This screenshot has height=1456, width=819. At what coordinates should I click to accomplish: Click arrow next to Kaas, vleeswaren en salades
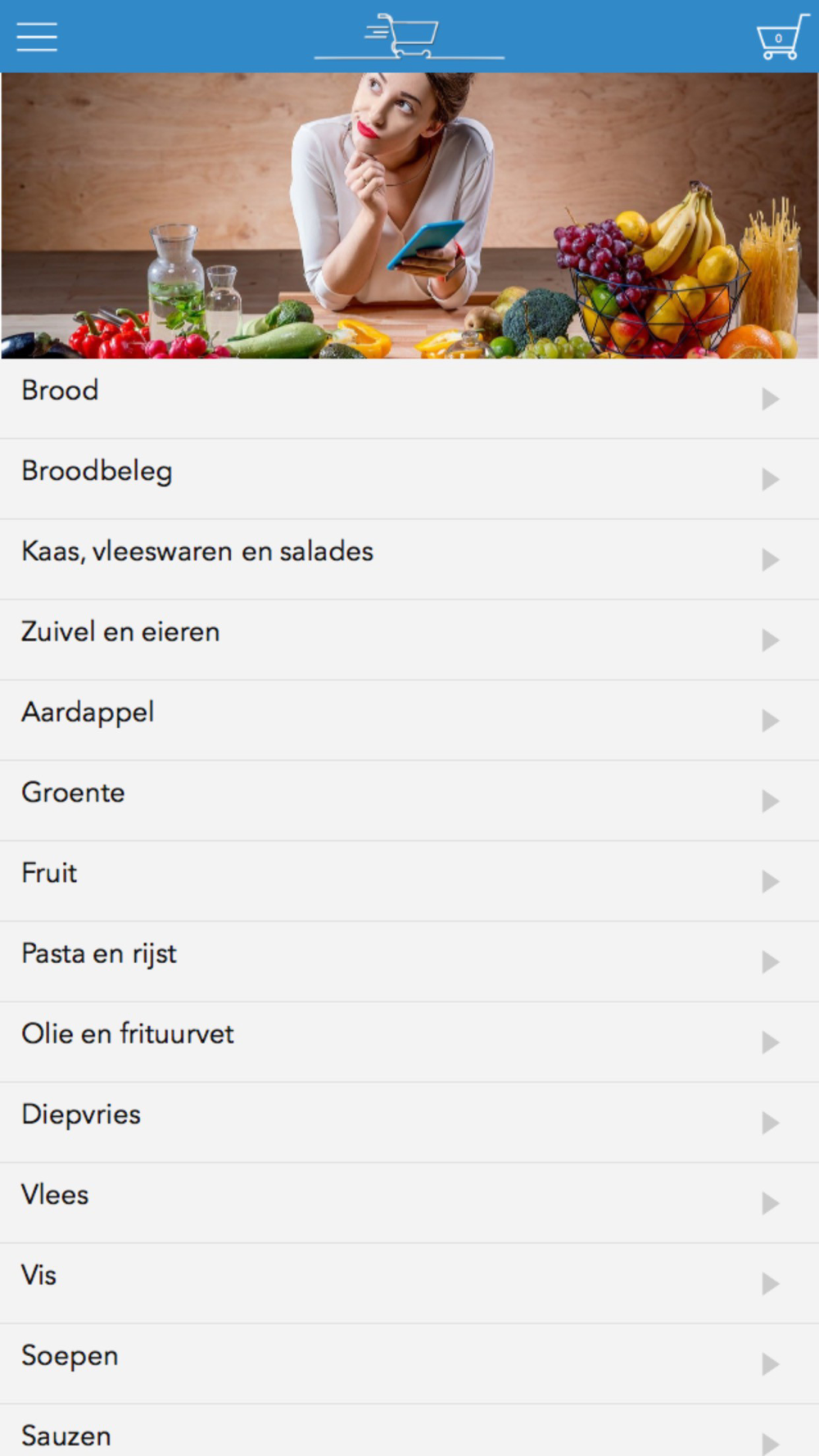click(770, 559)
